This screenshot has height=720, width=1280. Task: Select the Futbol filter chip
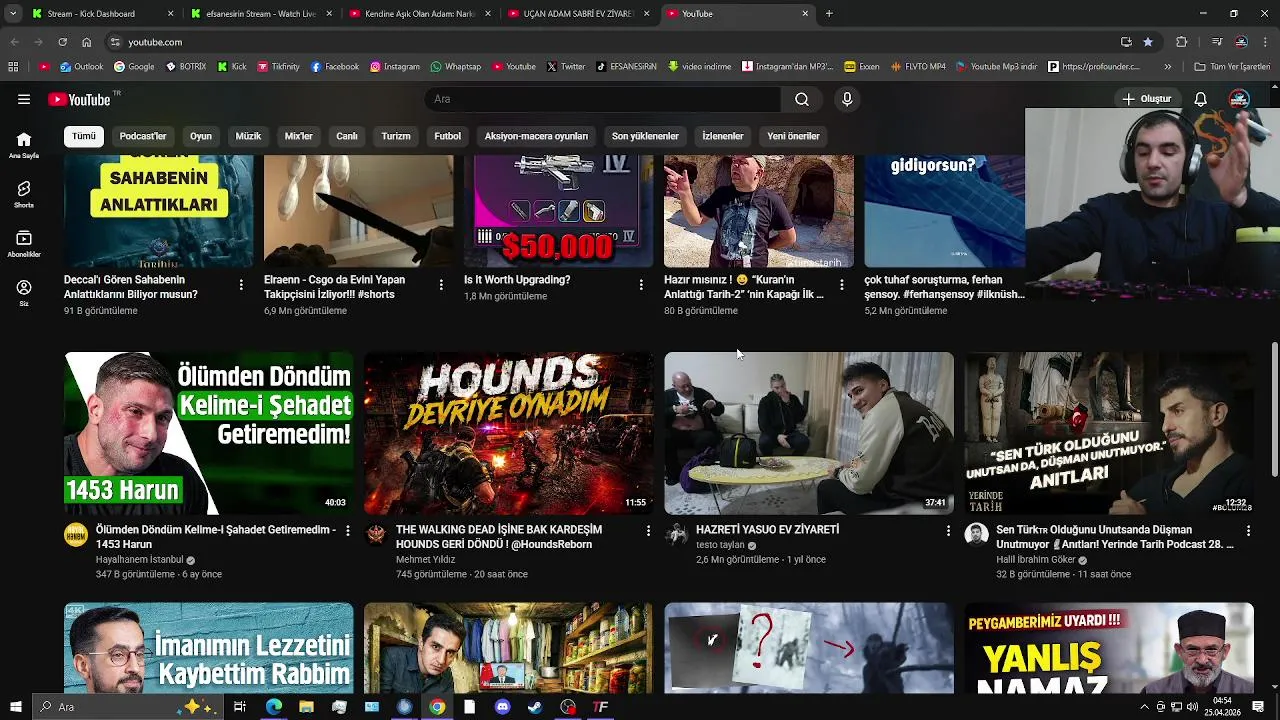[447, 136]
